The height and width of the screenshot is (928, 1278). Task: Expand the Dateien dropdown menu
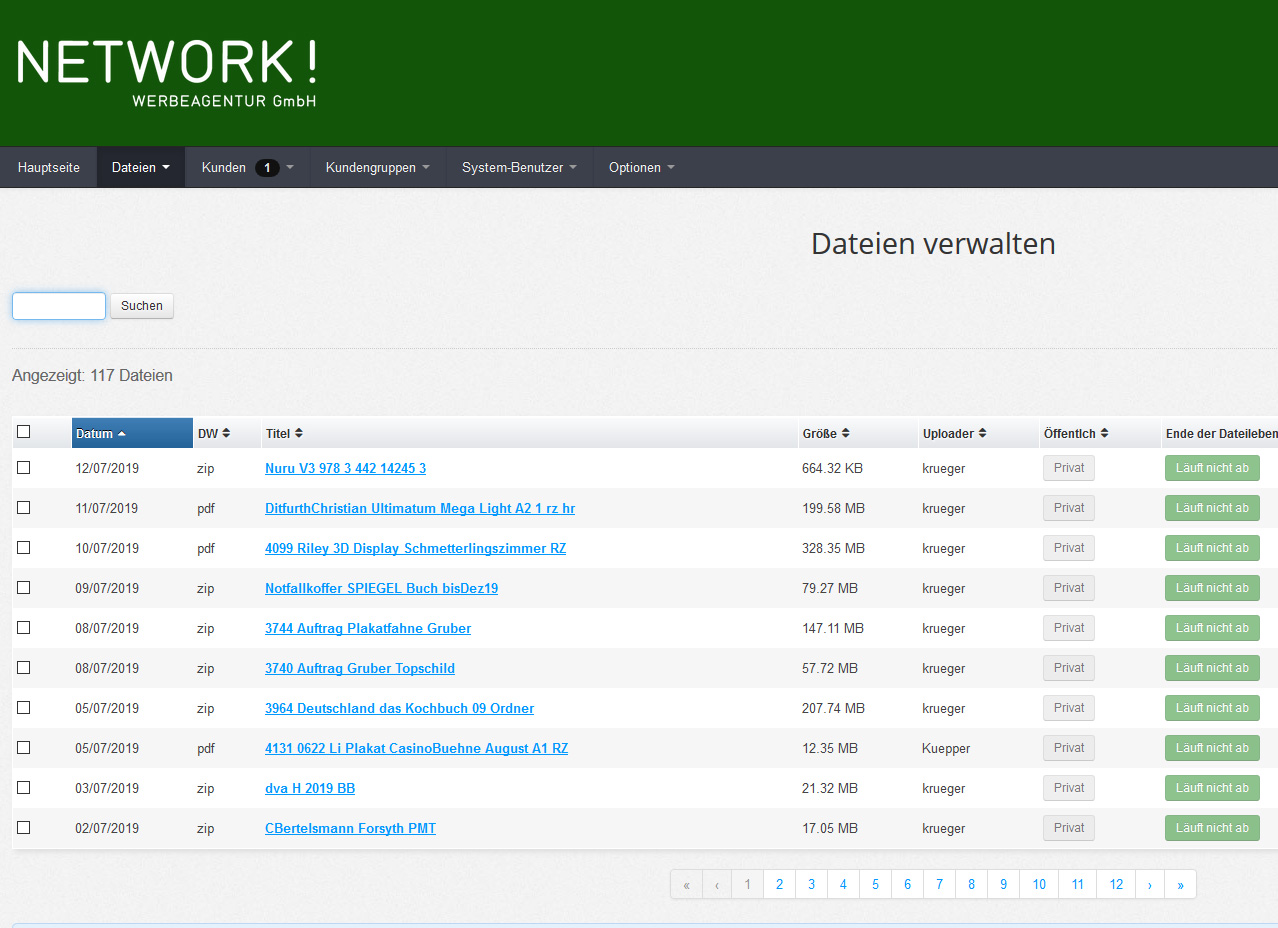[x=141, y=167]
